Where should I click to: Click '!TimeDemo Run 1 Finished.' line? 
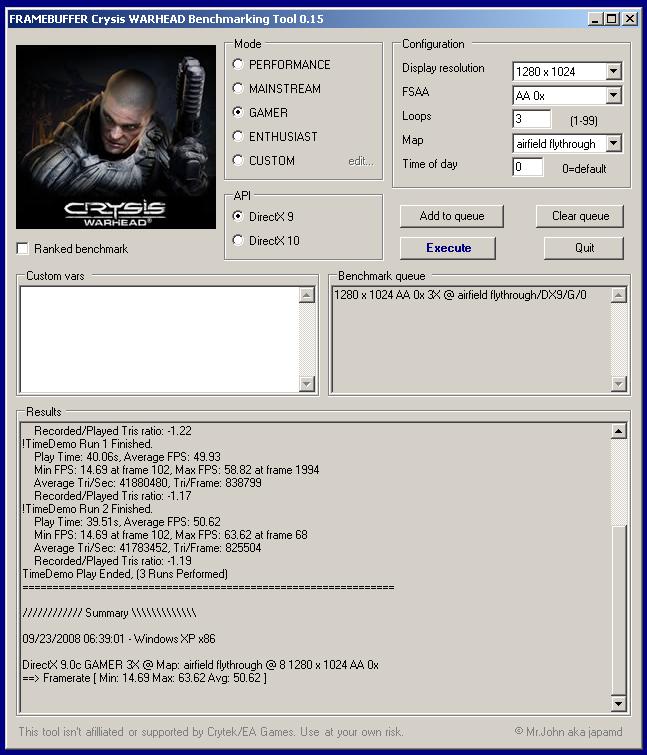click(x=87, y=444)
